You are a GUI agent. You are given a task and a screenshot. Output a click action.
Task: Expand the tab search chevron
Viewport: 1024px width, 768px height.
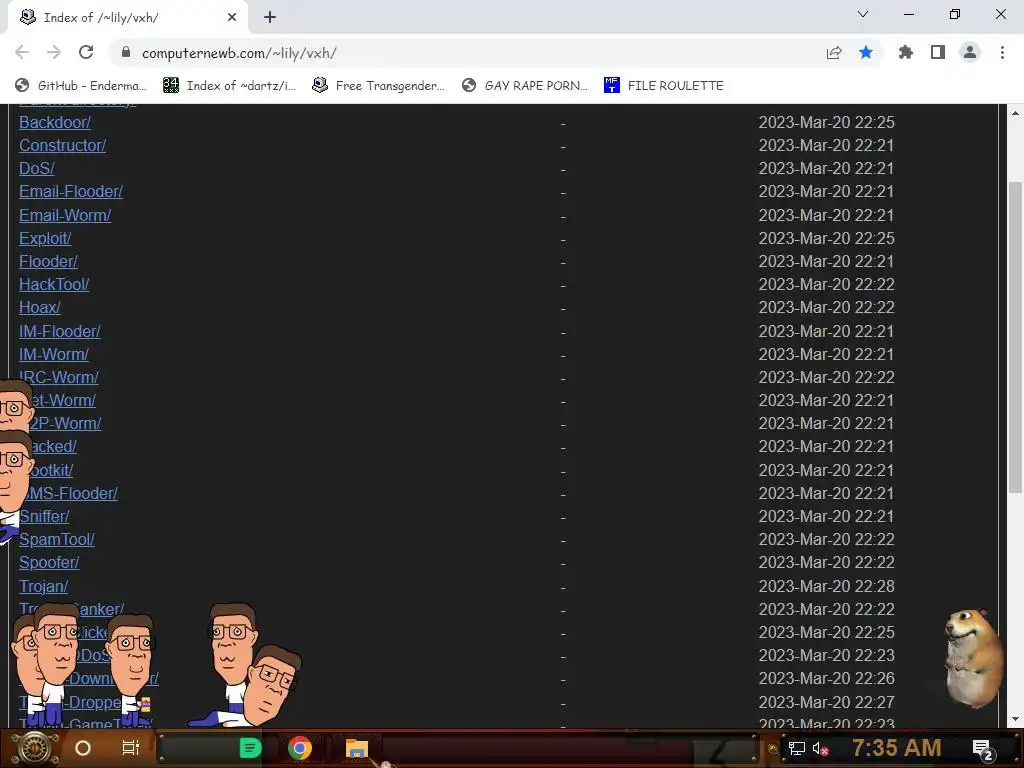(863, 14)
